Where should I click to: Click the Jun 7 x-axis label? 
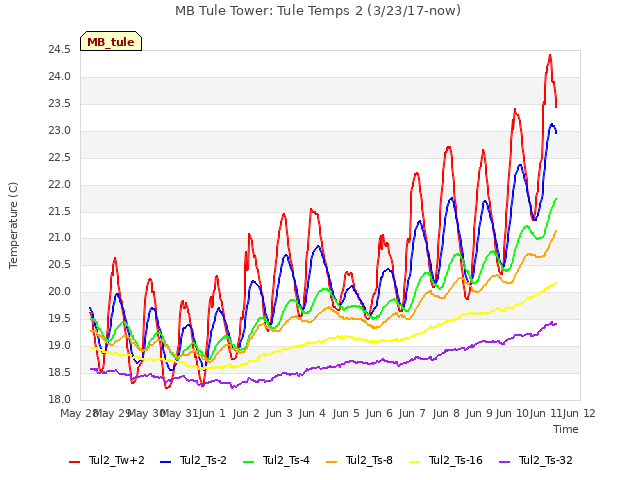412,413
